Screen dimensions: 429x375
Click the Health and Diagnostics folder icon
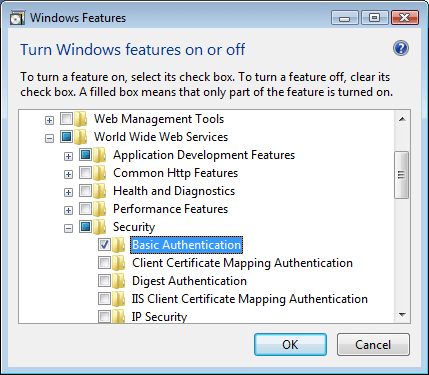[100, 191]
